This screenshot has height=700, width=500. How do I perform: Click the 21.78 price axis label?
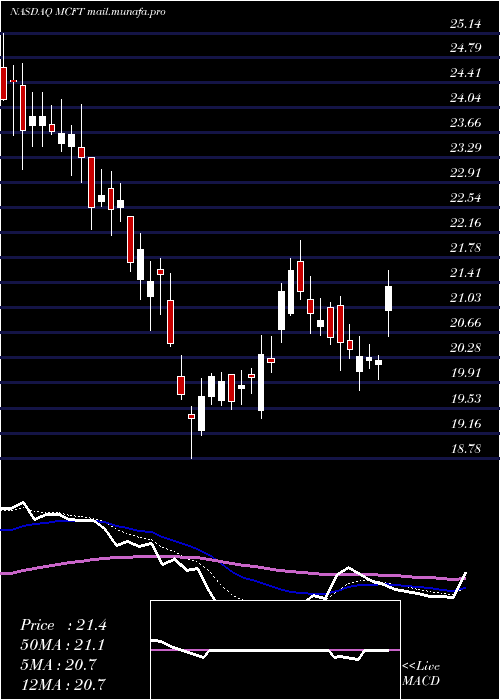pos(466,247)
